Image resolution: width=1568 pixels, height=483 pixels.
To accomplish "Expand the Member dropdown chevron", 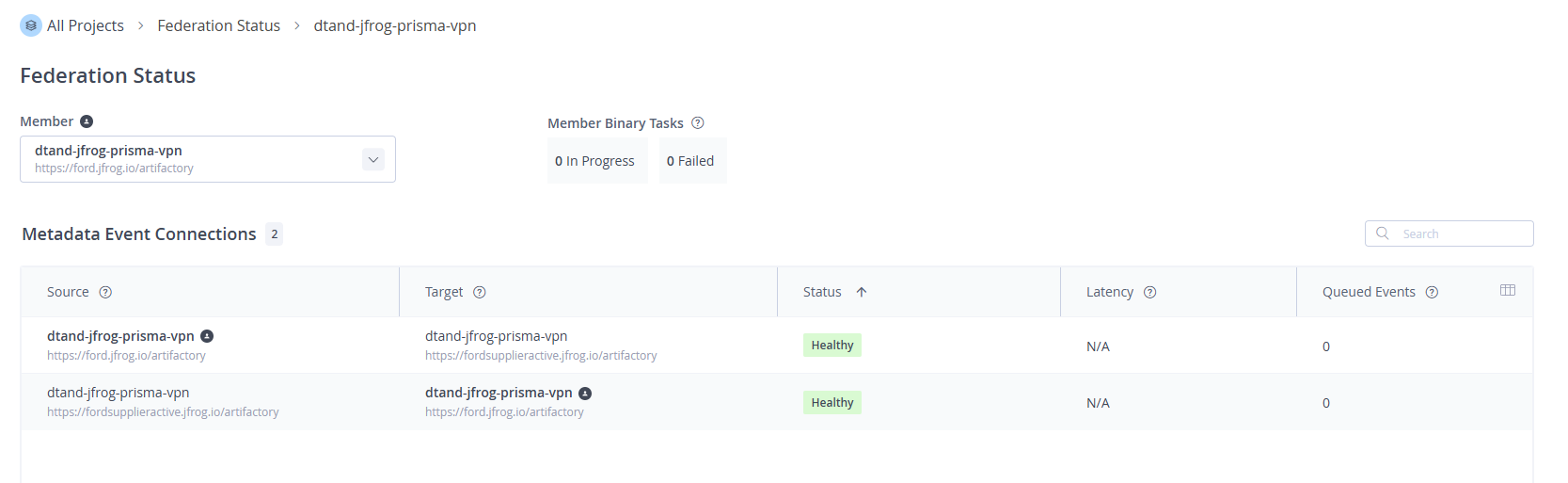I will pyautogui.click(x=373, y=159).
